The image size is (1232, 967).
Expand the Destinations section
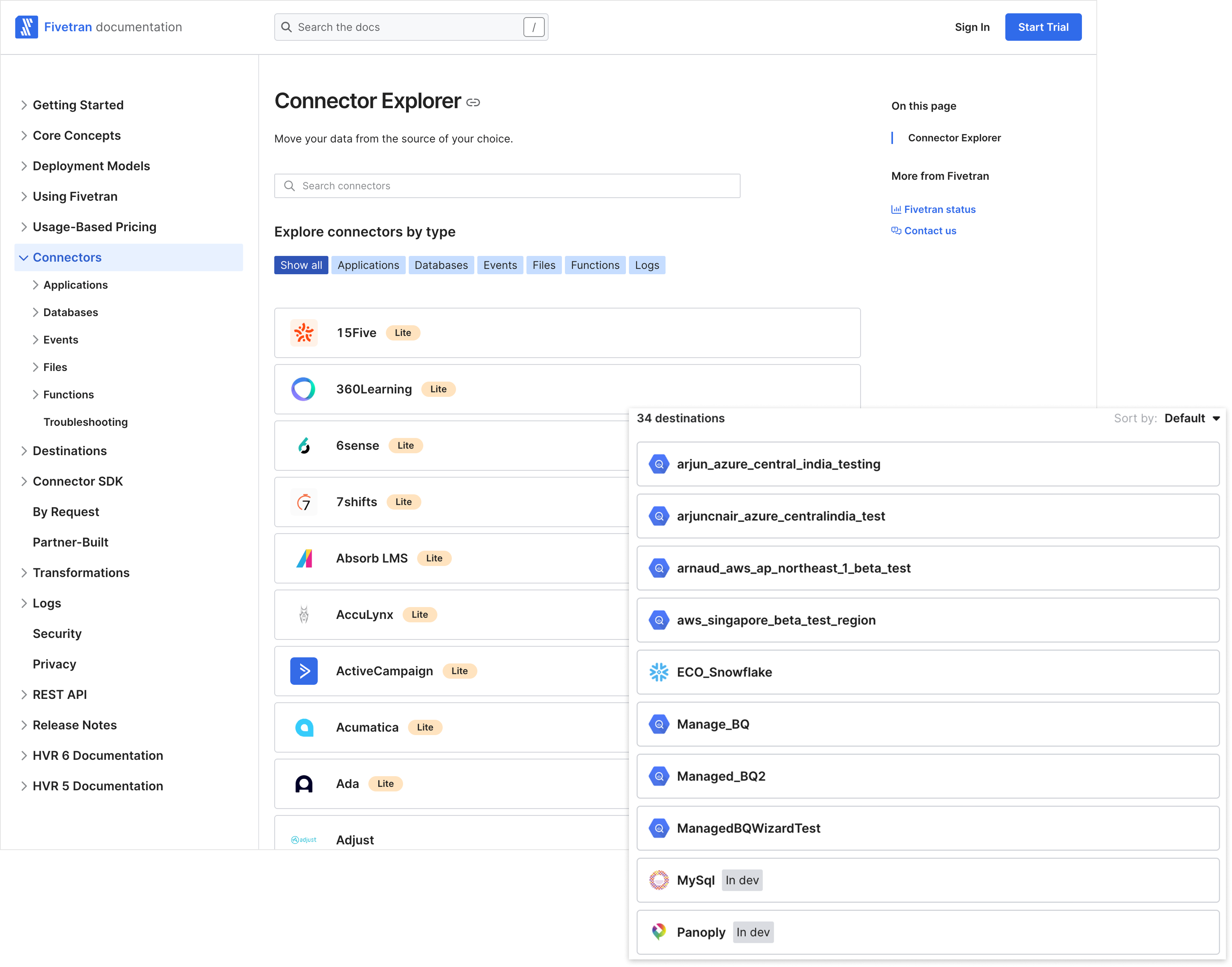point(23,451)
